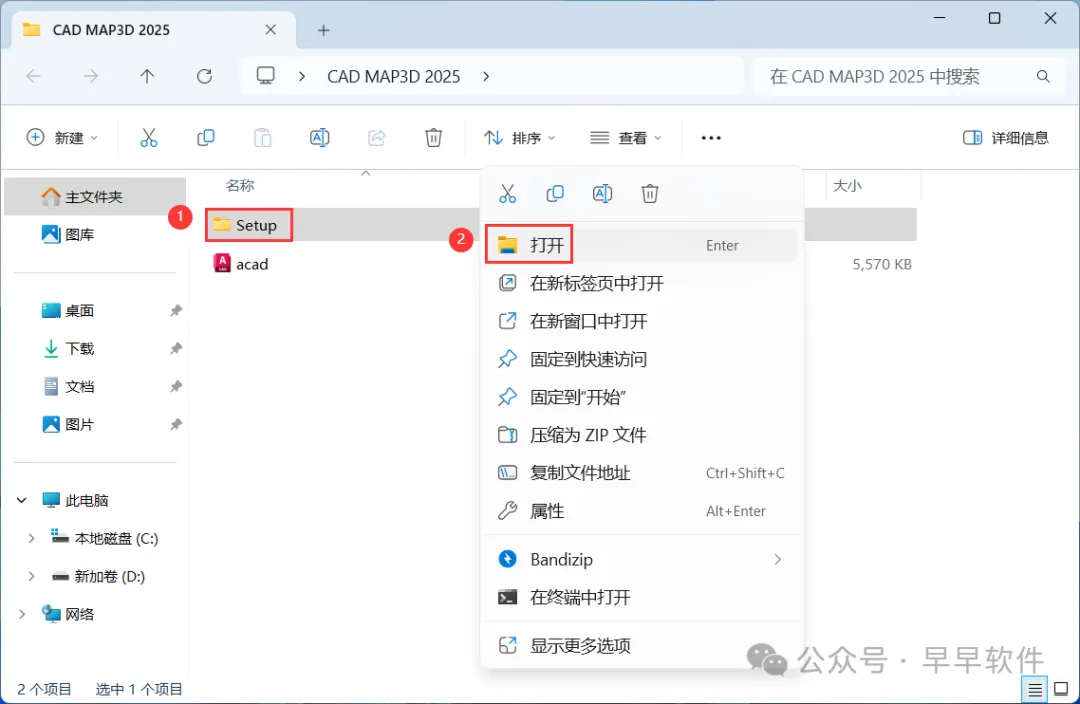Click the toolbar Share icon
Viewport: 1080px width, 704px height.
pos(377,138)
